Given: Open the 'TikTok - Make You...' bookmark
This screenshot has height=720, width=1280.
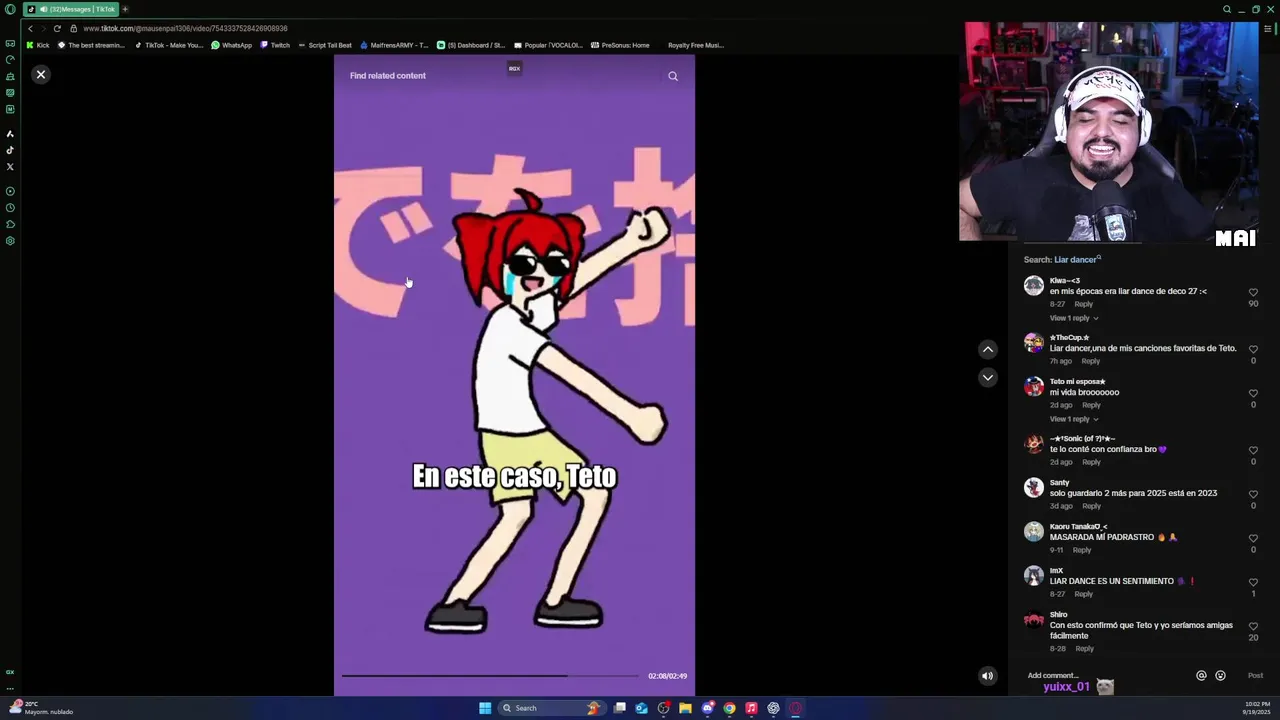Looking at the screenshot, I should point(169,45).
